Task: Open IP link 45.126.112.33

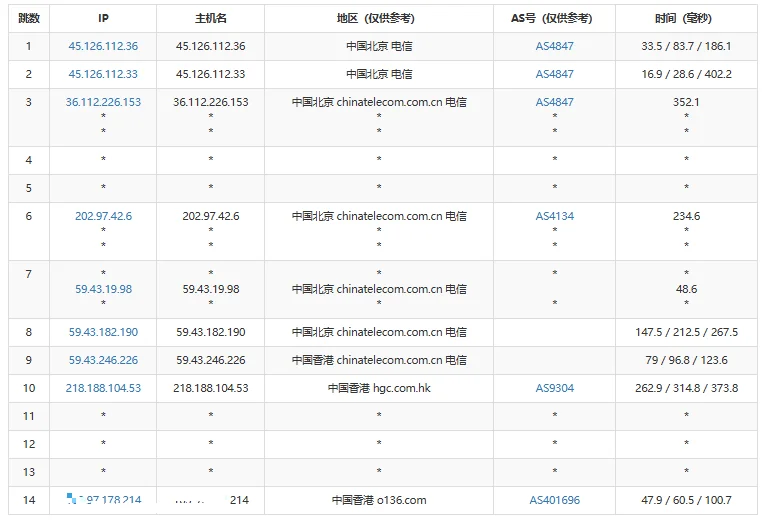Action: (103, 74)
